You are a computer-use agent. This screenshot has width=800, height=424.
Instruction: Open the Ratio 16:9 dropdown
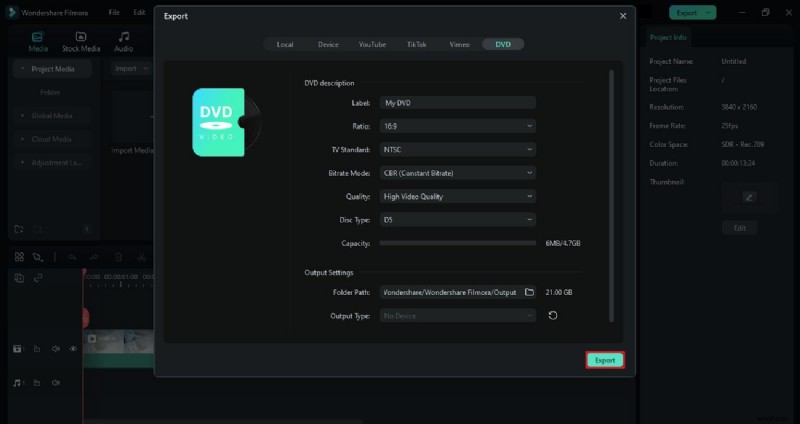(x=458, y=126)
